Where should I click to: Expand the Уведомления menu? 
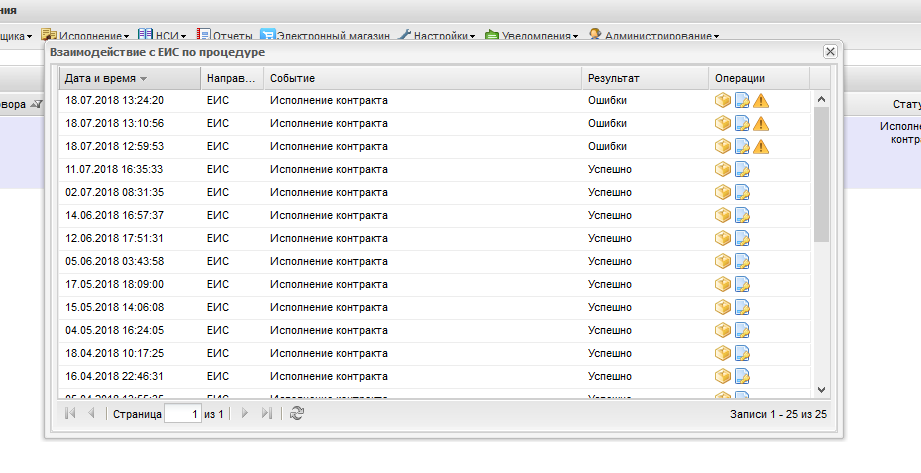(x=532, y=36)
